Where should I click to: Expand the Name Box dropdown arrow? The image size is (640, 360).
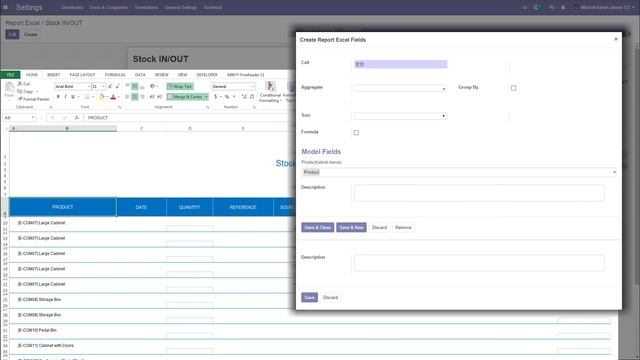point(33,118)
